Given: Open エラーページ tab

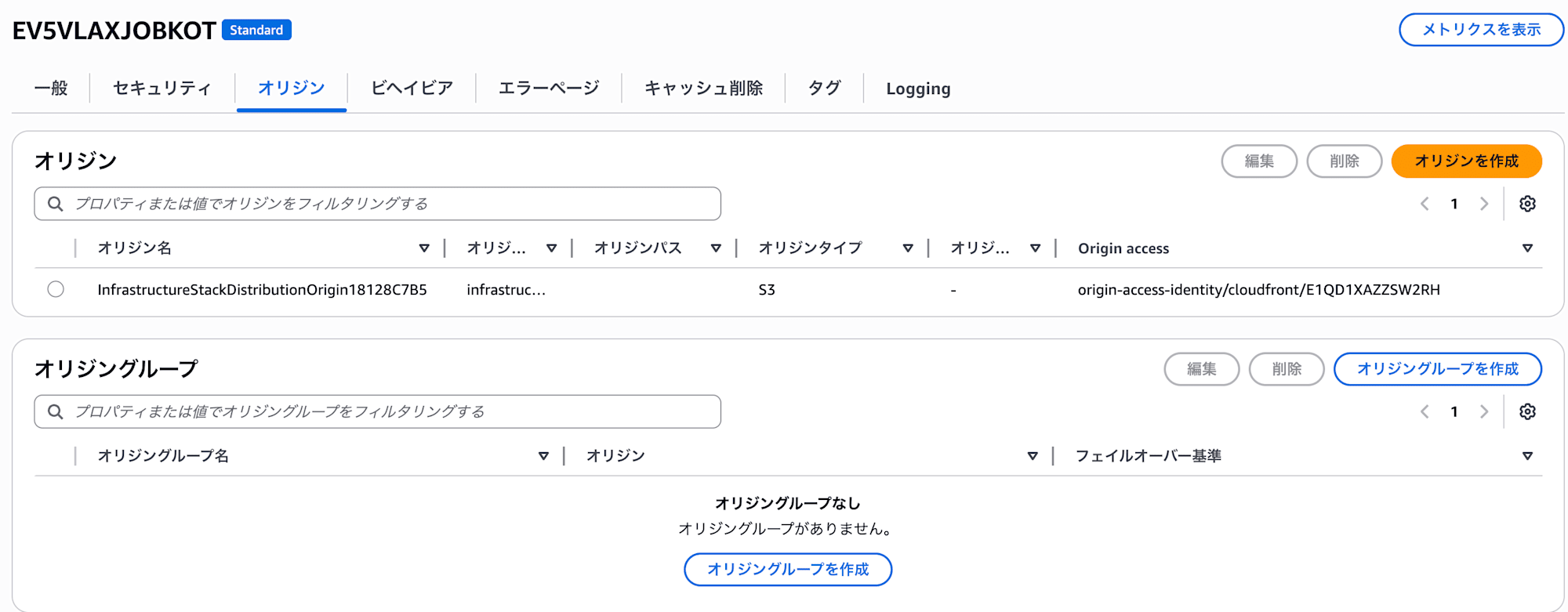Looking at the screenshot, I should tap(549, 88).
